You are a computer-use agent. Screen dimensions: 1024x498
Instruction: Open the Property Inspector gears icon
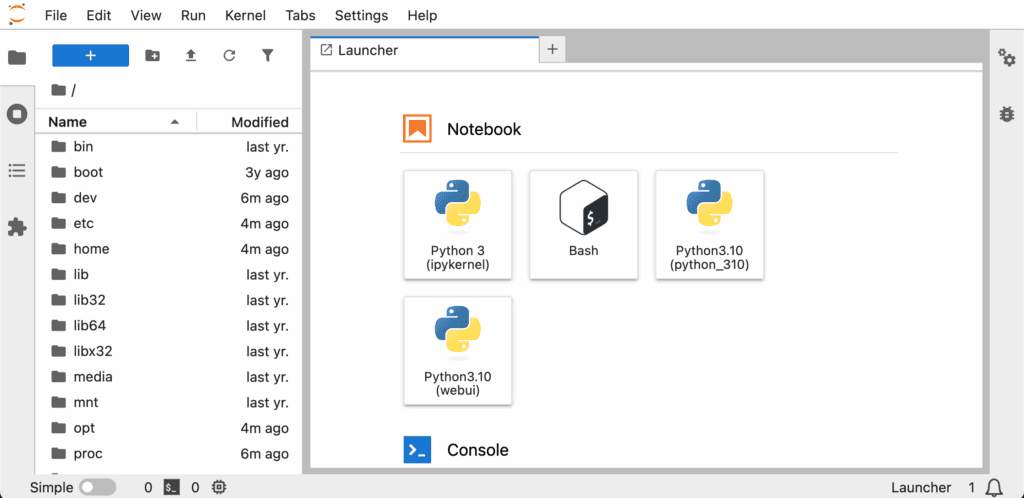tap(1007, 57)
